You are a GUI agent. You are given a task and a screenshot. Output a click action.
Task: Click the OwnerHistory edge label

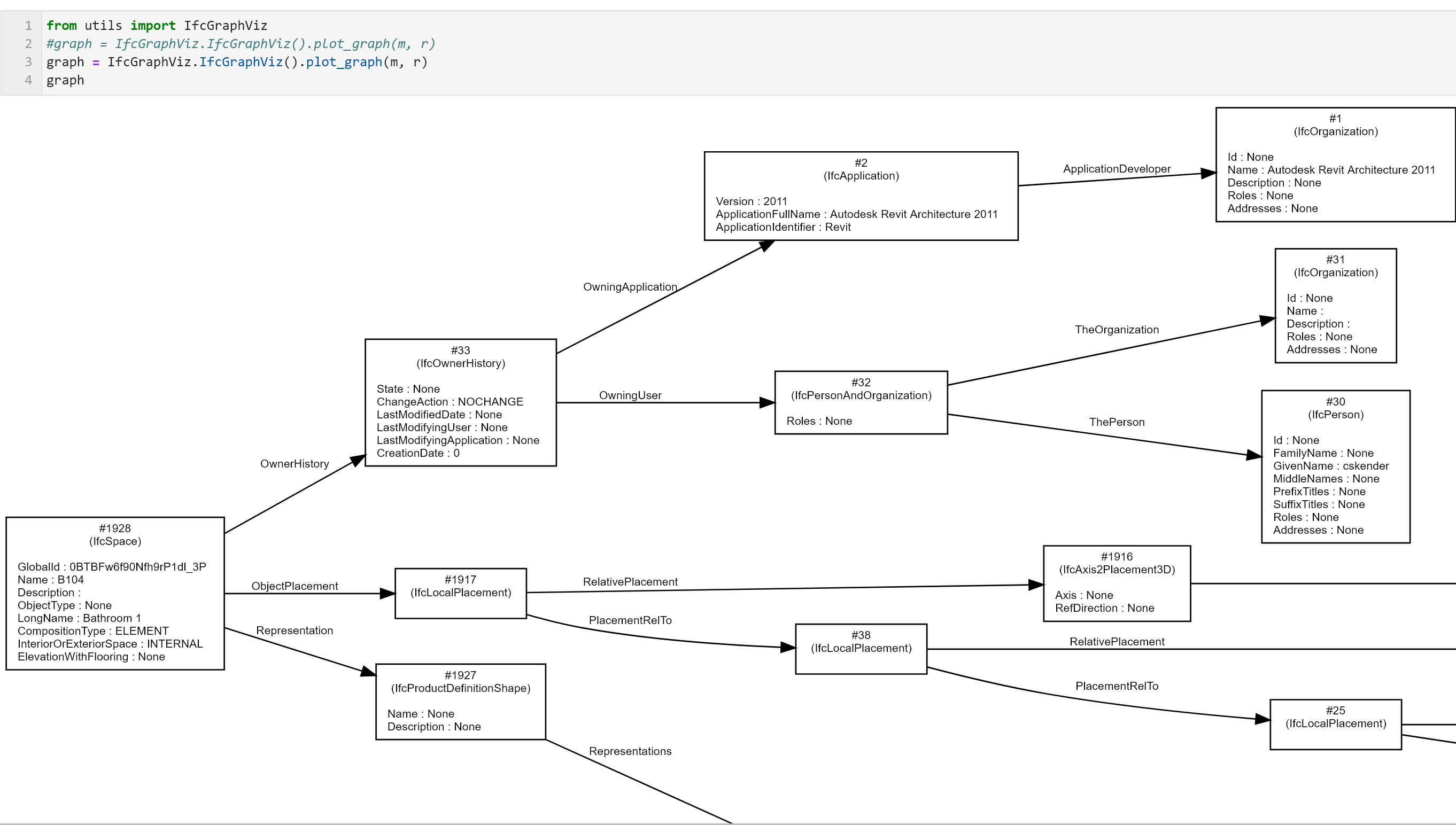[294, 463]
